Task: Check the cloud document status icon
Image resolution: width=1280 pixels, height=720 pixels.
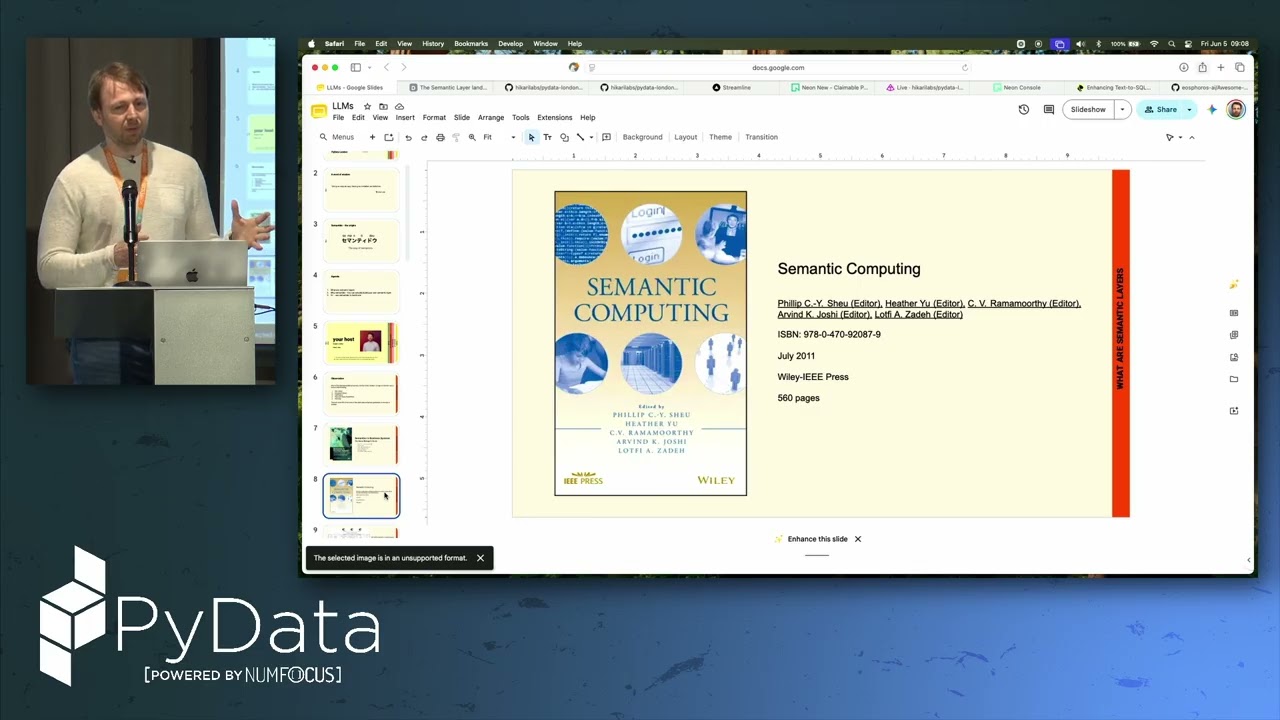Action: pyautogui.click(x=399, y=106)
